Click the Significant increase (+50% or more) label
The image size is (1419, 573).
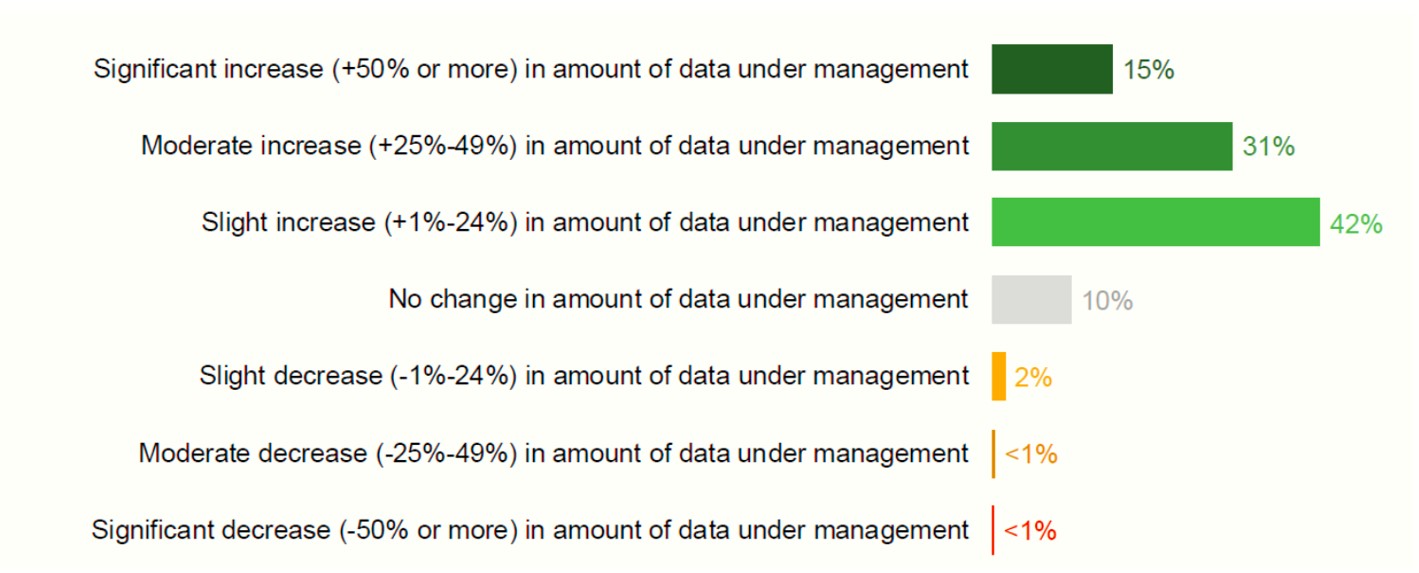point(531,69)
